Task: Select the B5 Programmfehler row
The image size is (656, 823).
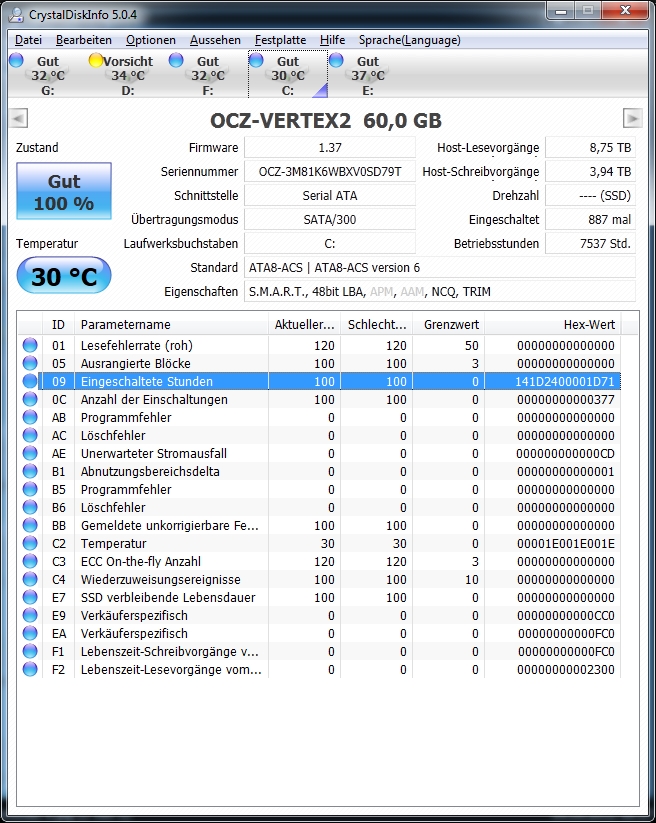Action: pos(320,490)
